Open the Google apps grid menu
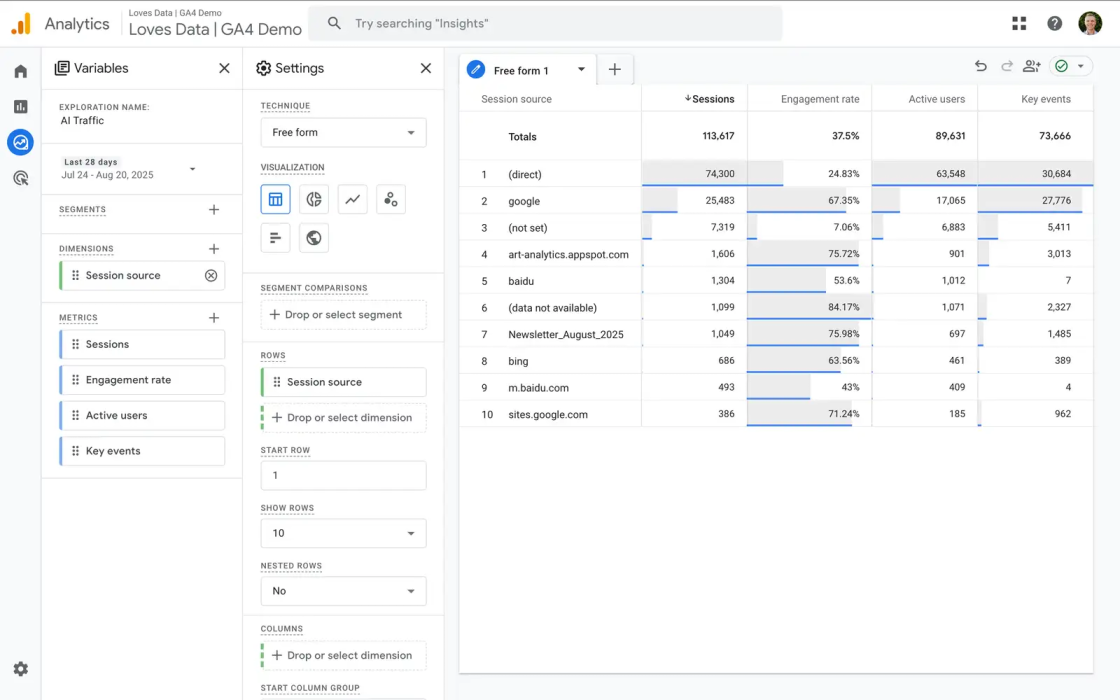 tap(1018, 22)
